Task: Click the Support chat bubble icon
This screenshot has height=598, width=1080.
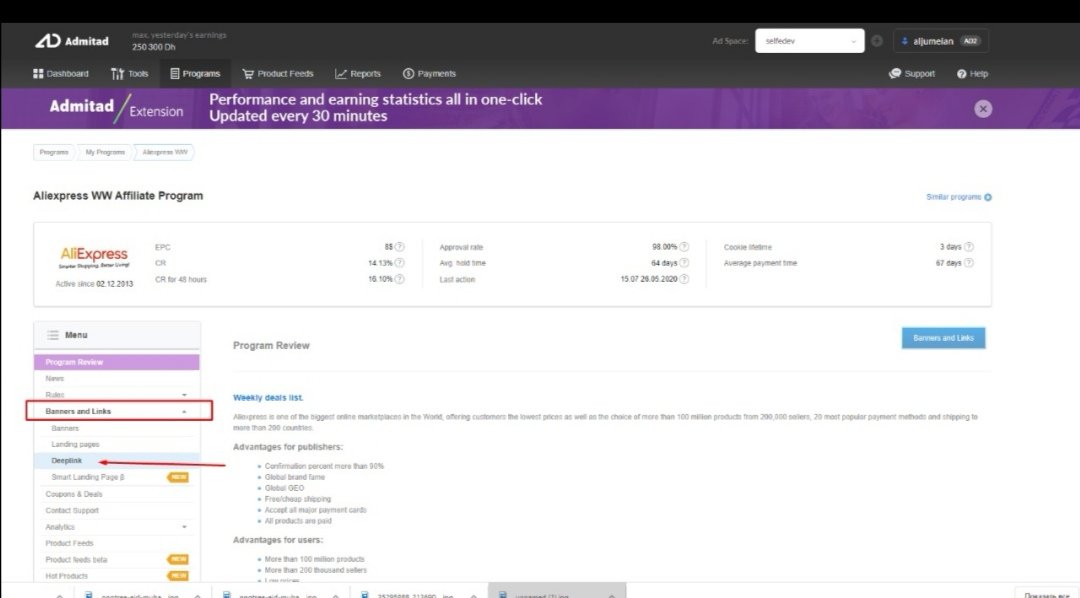Action: point(895,74)
